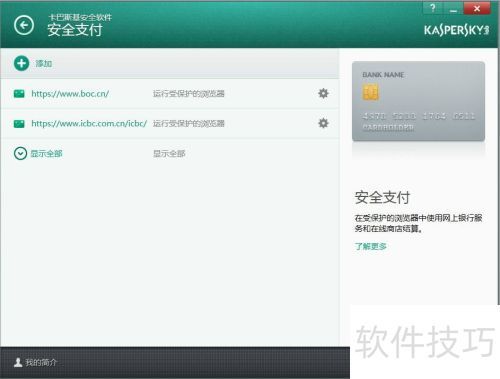Close the Kaspersky window
The height and width of the screenshot is (379, 500).
[x=477, y=8]
